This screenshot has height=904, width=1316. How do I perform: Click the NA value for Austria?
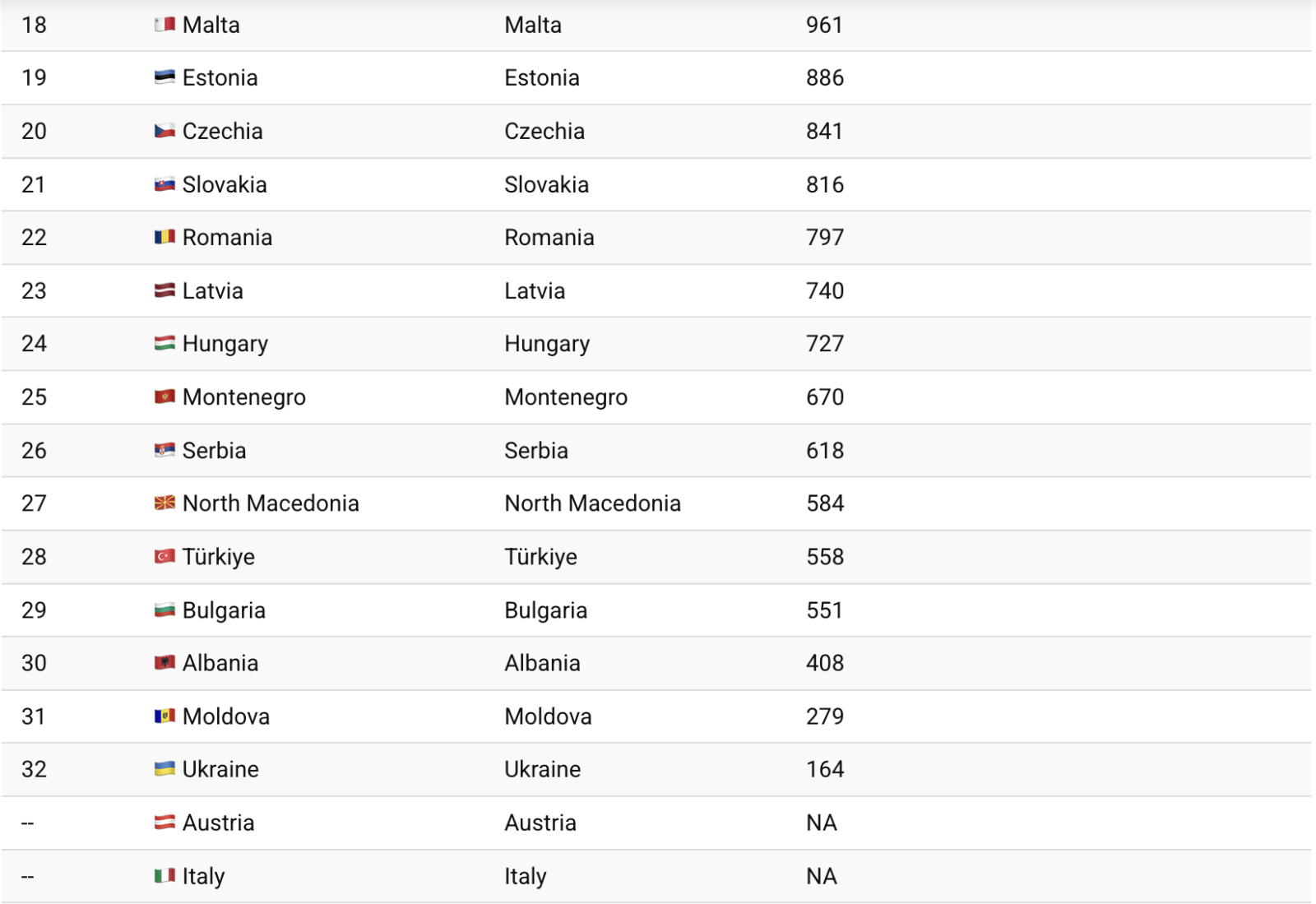[821, 823]
